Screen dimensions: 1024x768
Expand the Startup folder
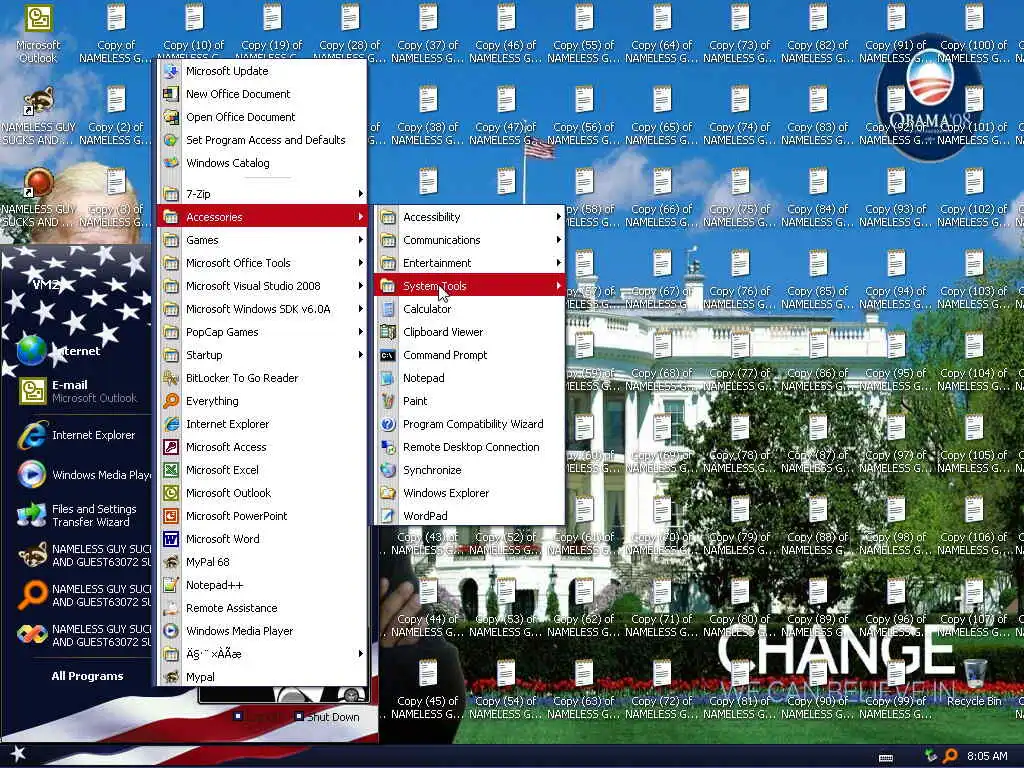coord(262,355)
